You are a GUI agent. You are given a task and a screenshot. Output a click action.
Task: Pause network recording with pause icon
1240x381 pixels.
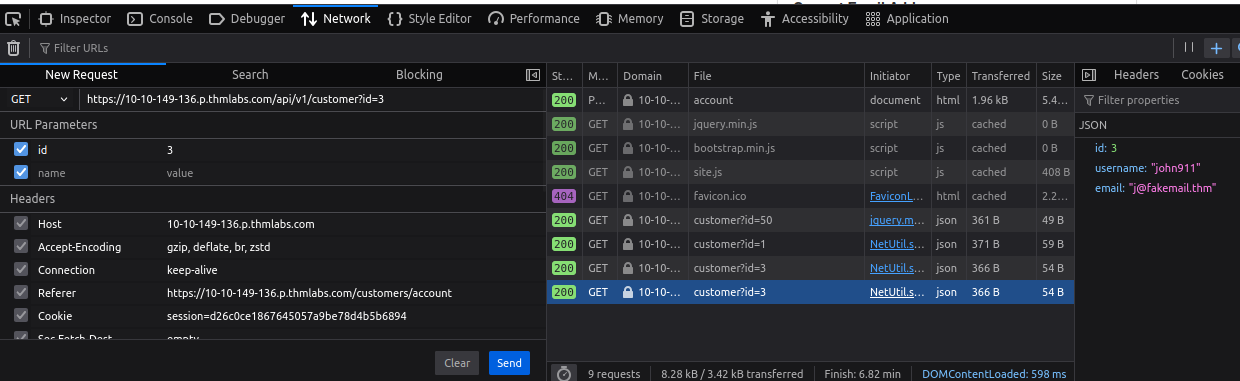(1189, 47)
